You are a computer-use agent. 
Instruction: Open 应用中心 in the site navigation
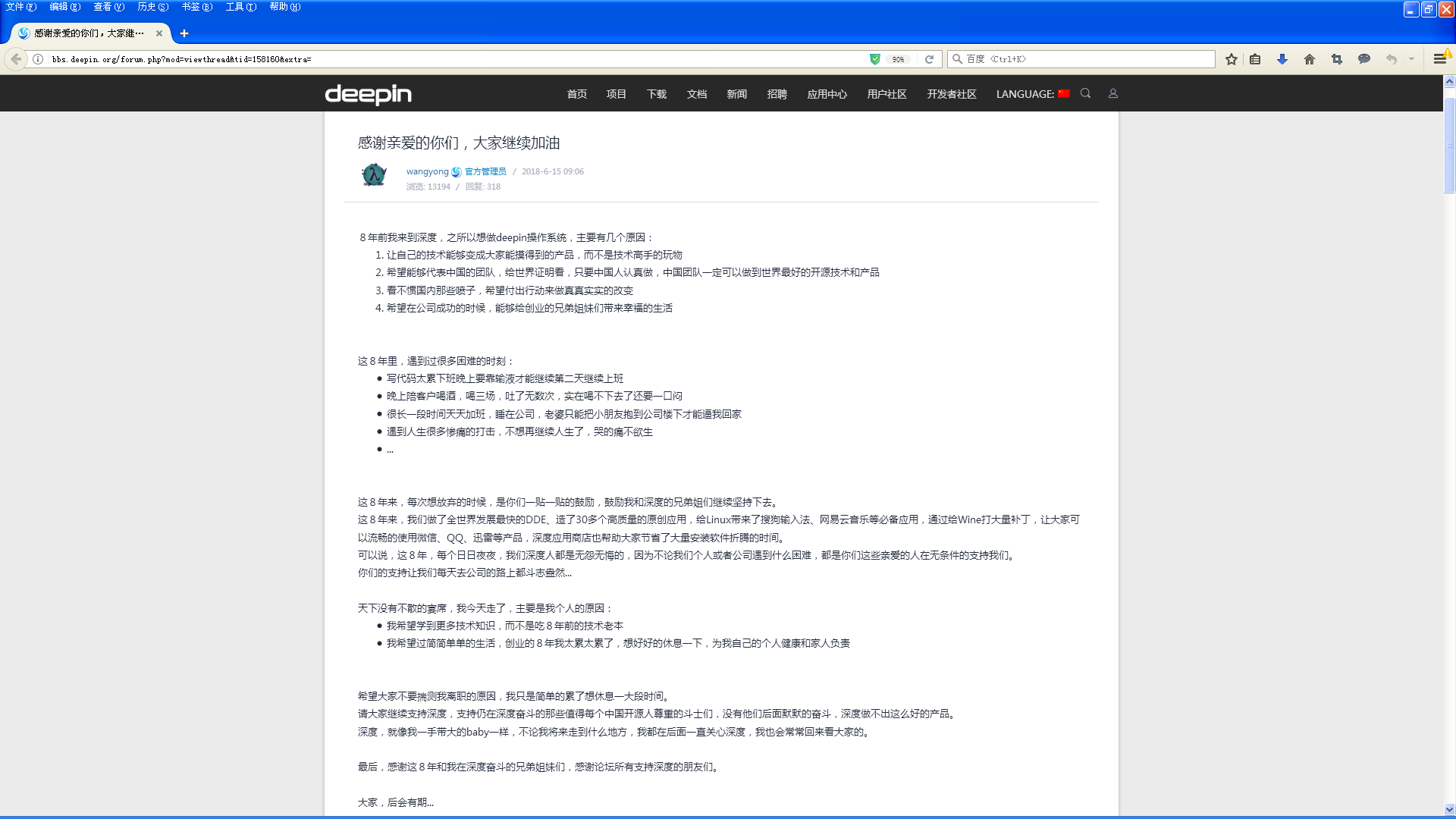[x=827, y=94]
